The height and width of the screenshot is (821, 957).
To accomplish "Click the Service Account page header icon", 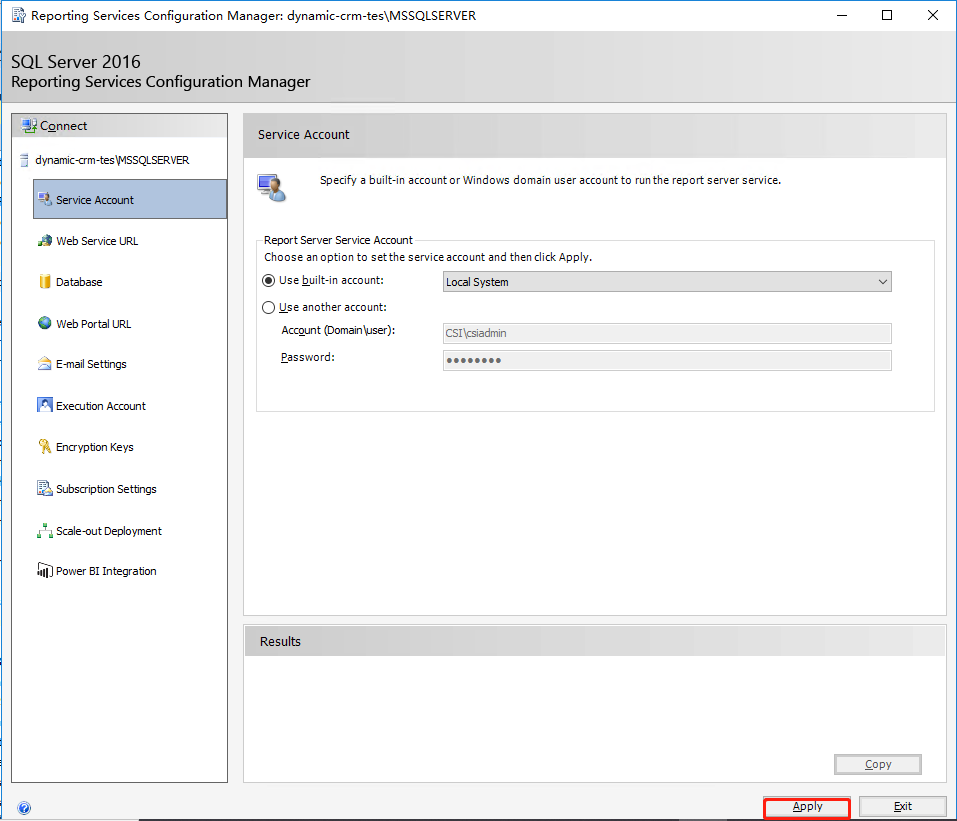I will click(272, 187).
